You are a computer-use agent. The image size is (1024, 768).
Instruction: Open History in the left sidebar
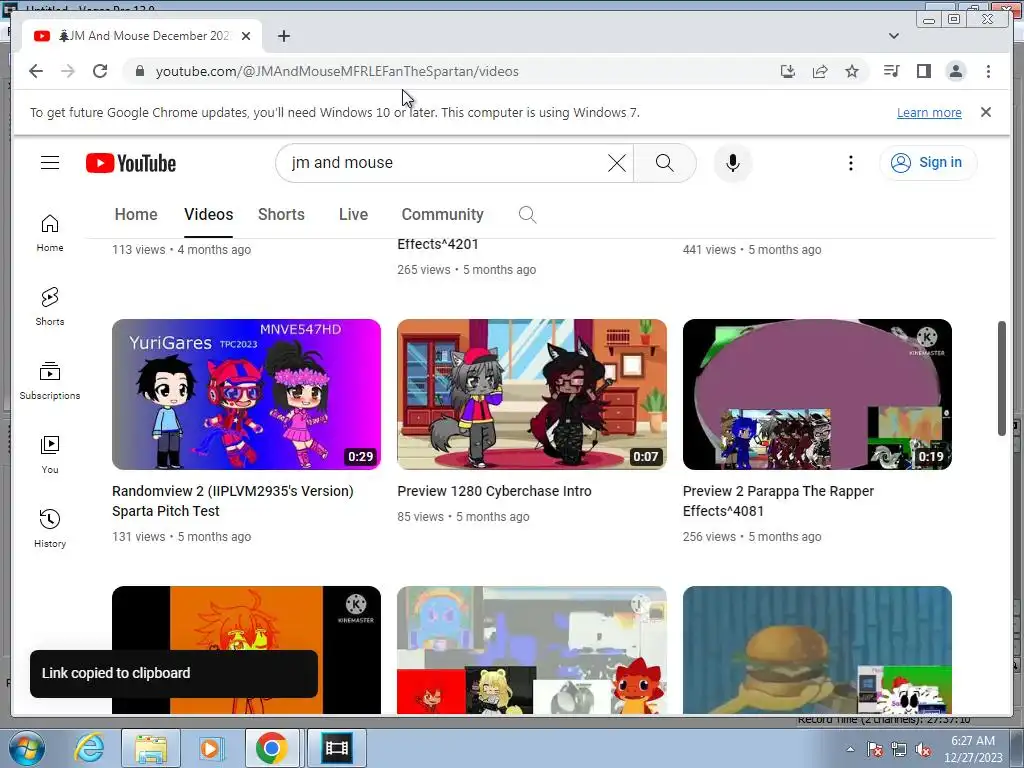click(x=50, y=528)
